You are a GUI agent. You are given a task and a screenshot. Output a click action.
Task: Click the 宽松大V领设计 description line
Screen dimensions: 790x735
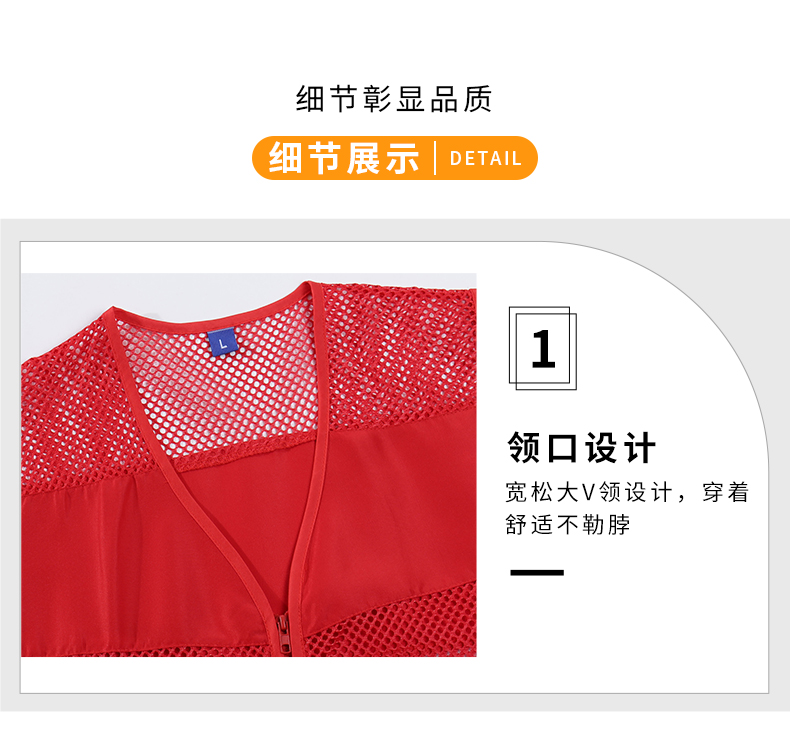pyautogui.click(x=627, y=492)
